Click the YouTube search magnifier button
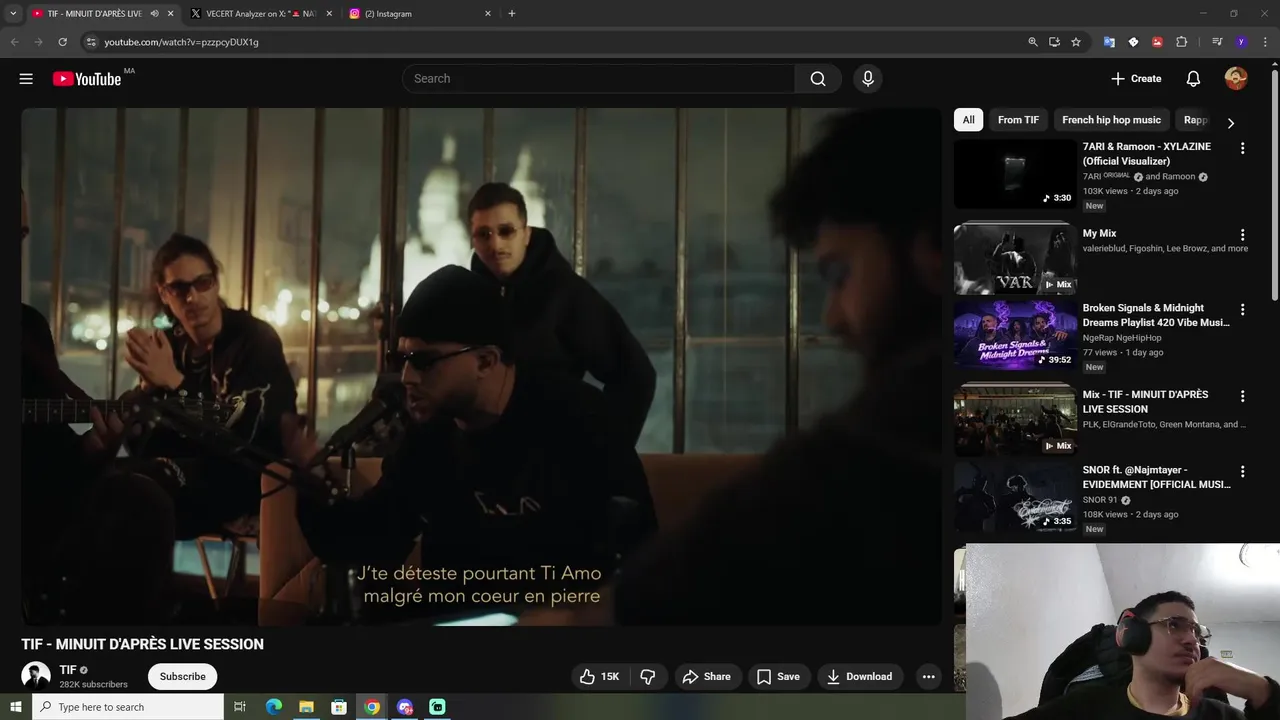Screen dimensions: 1280x720 [x=818, y=79]
